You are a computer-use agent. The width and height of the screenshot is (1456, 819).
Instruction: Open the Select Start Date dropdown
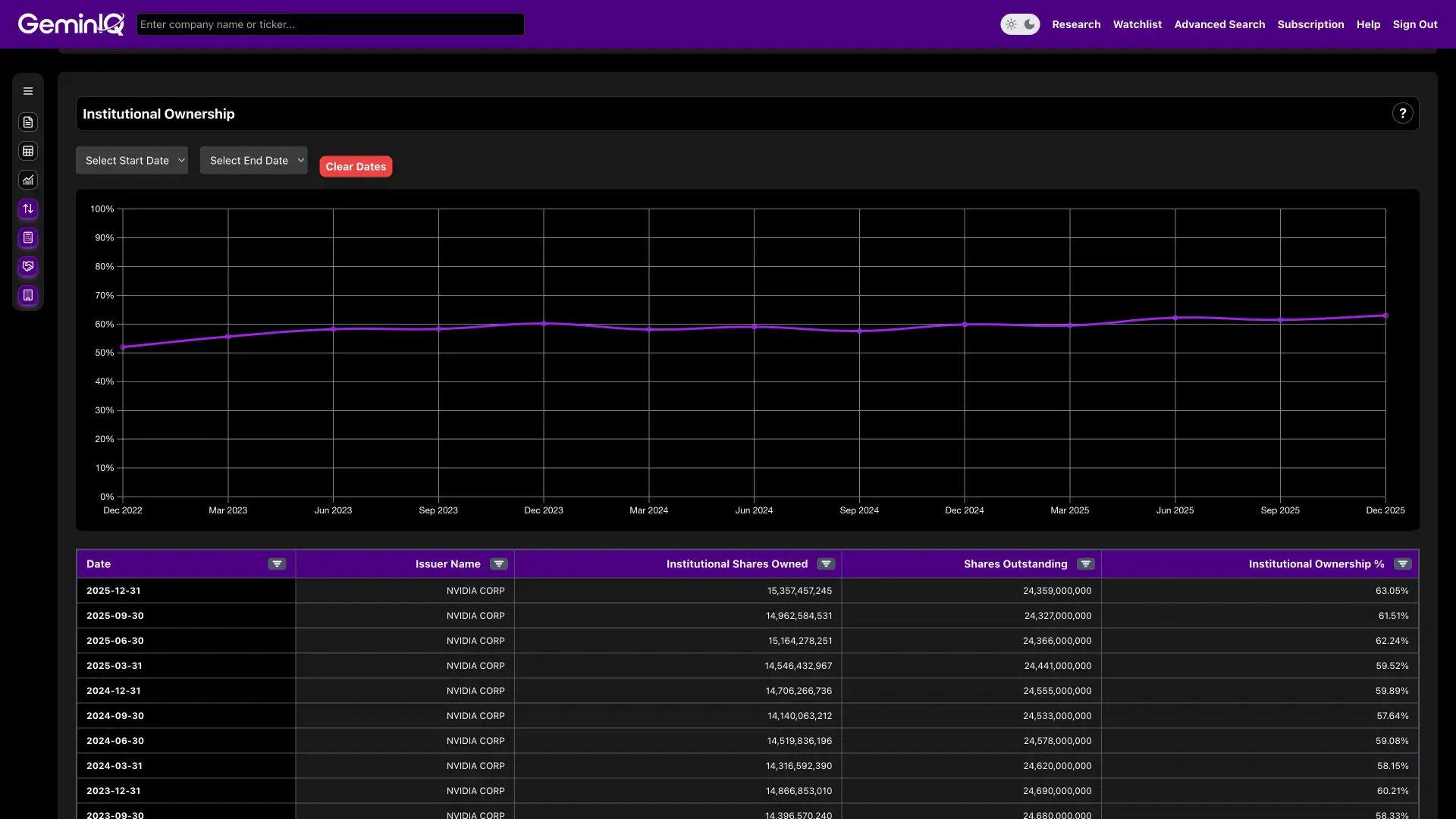tap(132, 160)
